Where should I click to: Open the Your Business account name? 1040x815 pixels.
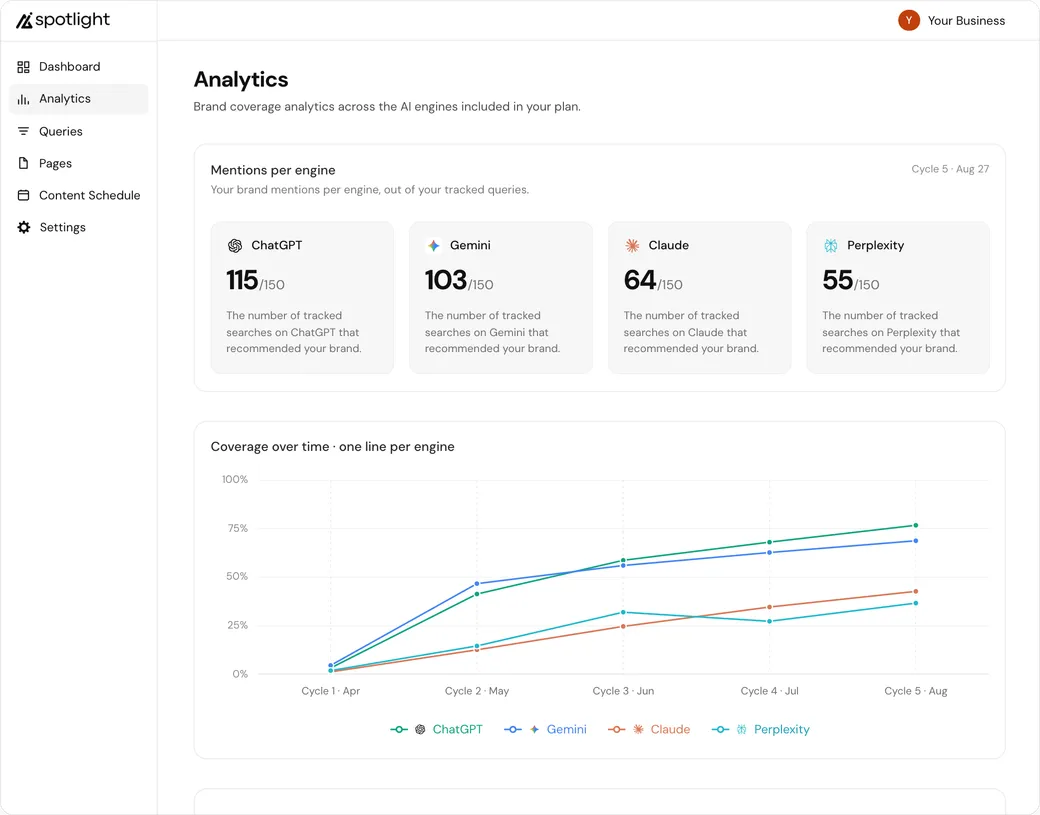click(966, 21)
